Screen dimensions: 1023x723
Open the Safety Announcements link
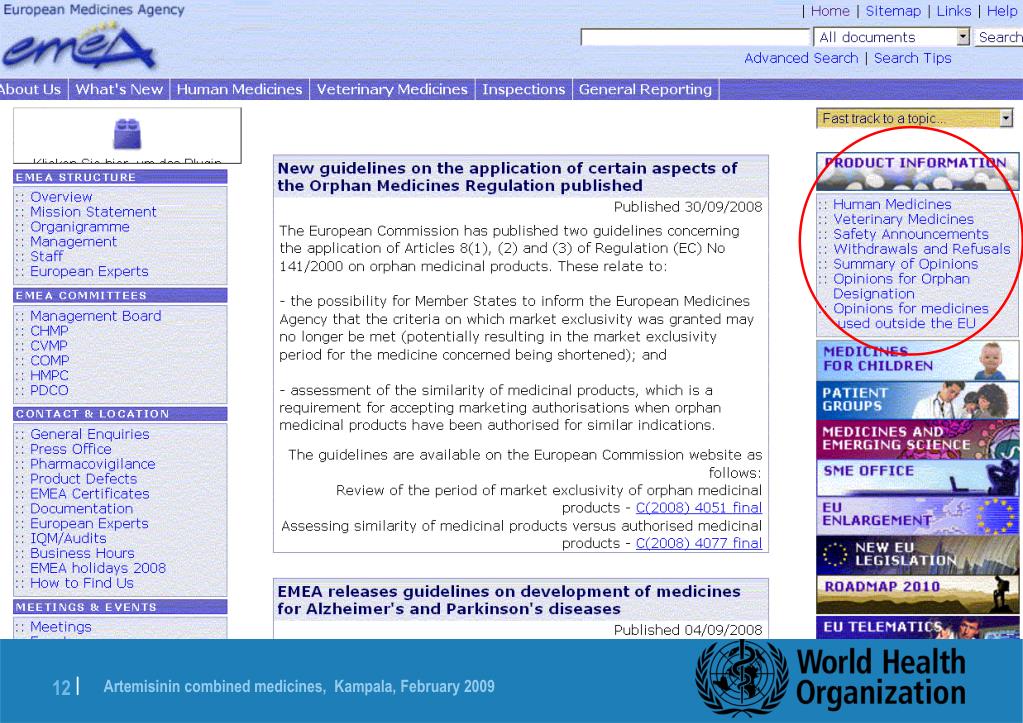coord(911,234)
